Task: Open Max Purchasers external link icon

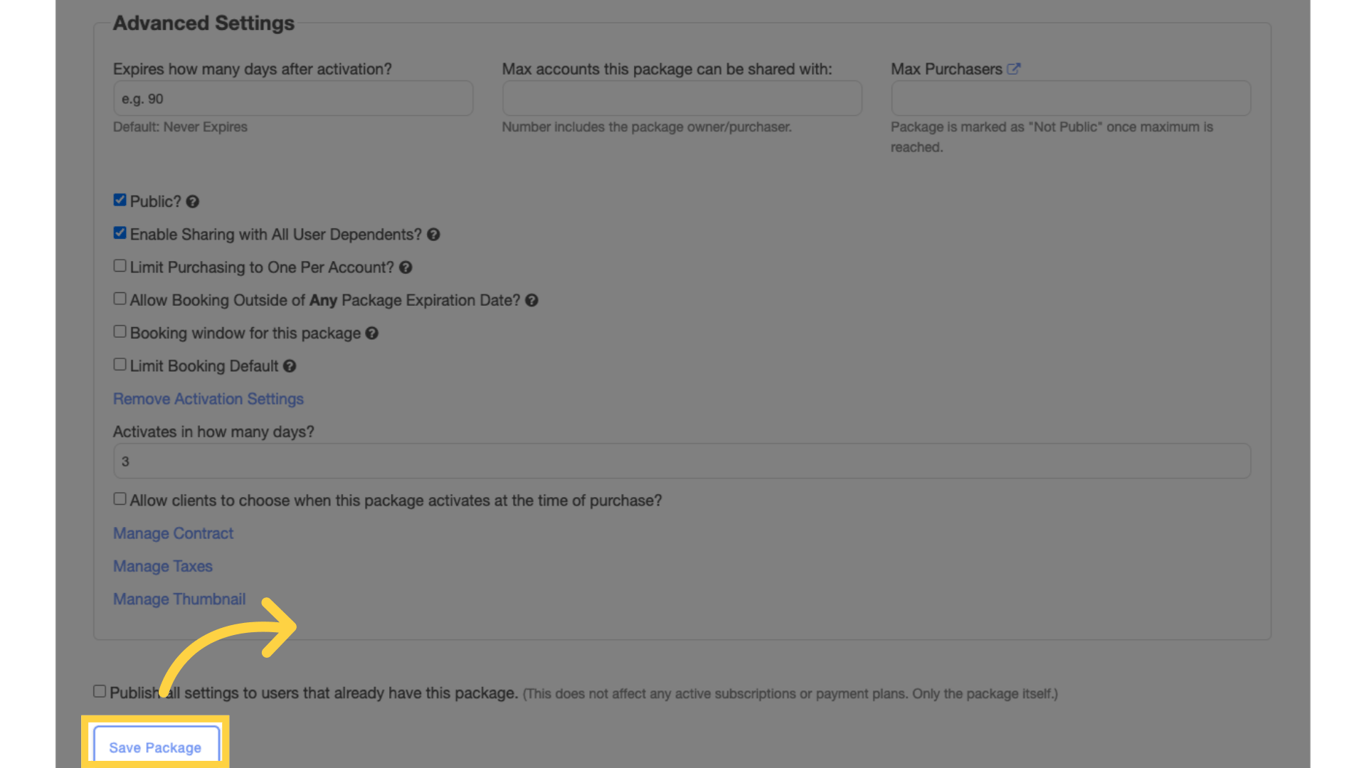Action: 1014,69
